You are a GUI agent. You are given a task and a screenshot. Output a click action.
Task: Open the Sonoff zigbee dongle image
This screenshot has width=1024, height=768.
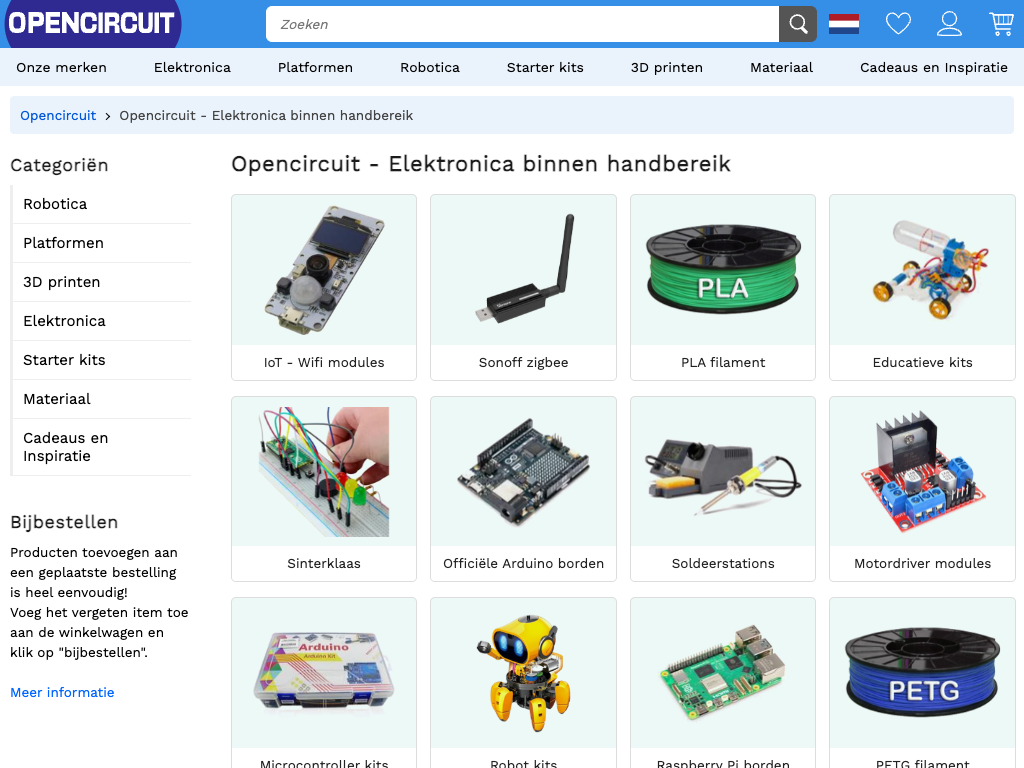pos(523,270)
